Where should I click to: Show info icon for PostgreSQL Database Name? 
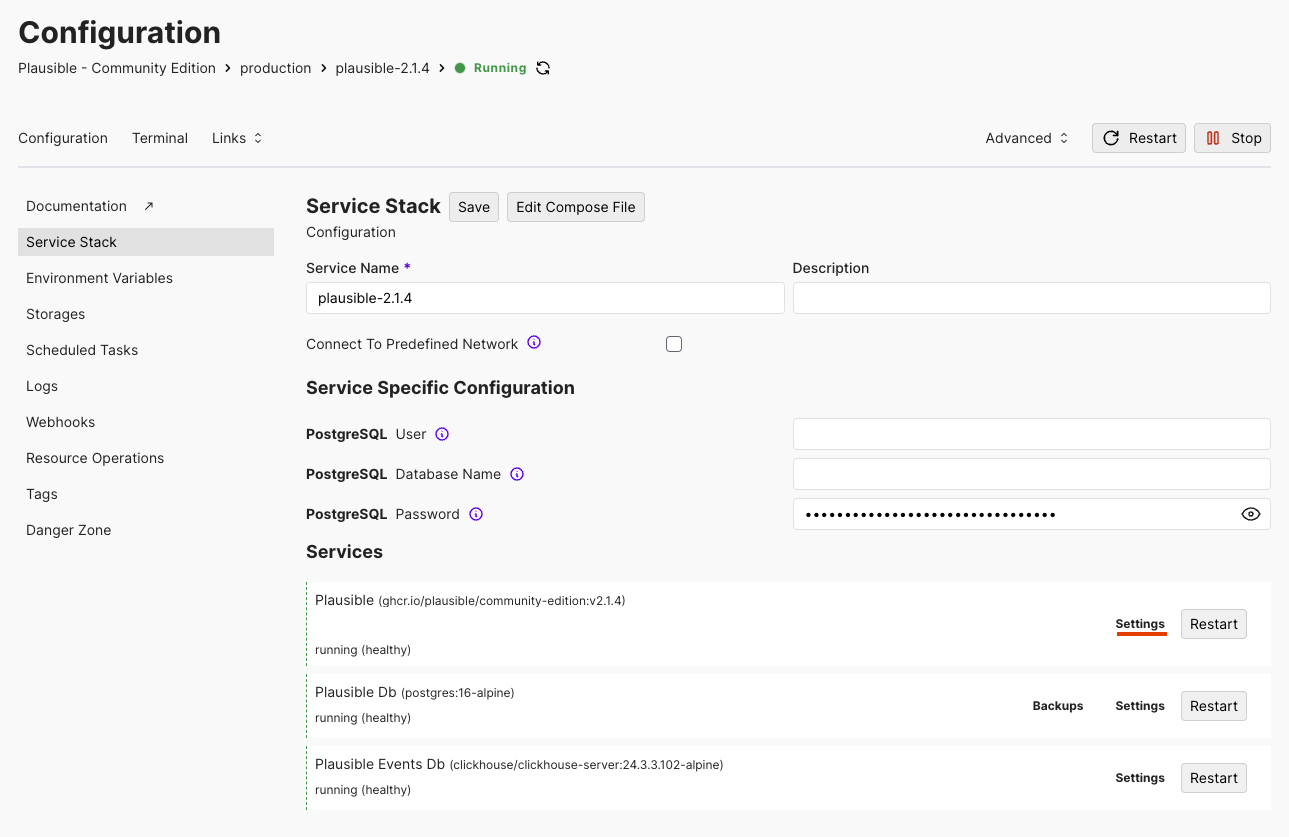pyautogui.click(x=517, y=474)
